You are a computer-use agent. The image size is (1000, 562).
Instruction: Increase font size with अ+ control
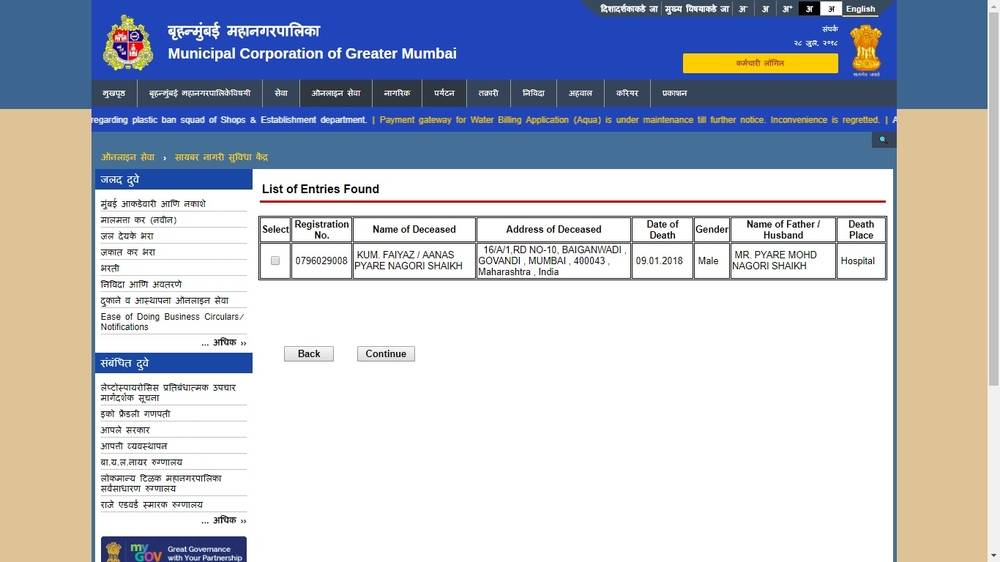tap(787, 9)
